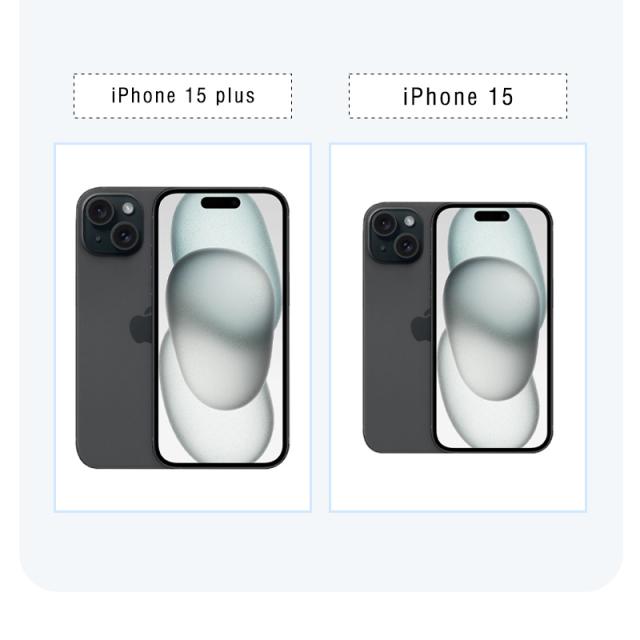640x640 pixels.
Task: Click microphone hole on iPhone 15 plus camera
Action: click(98, 238)
